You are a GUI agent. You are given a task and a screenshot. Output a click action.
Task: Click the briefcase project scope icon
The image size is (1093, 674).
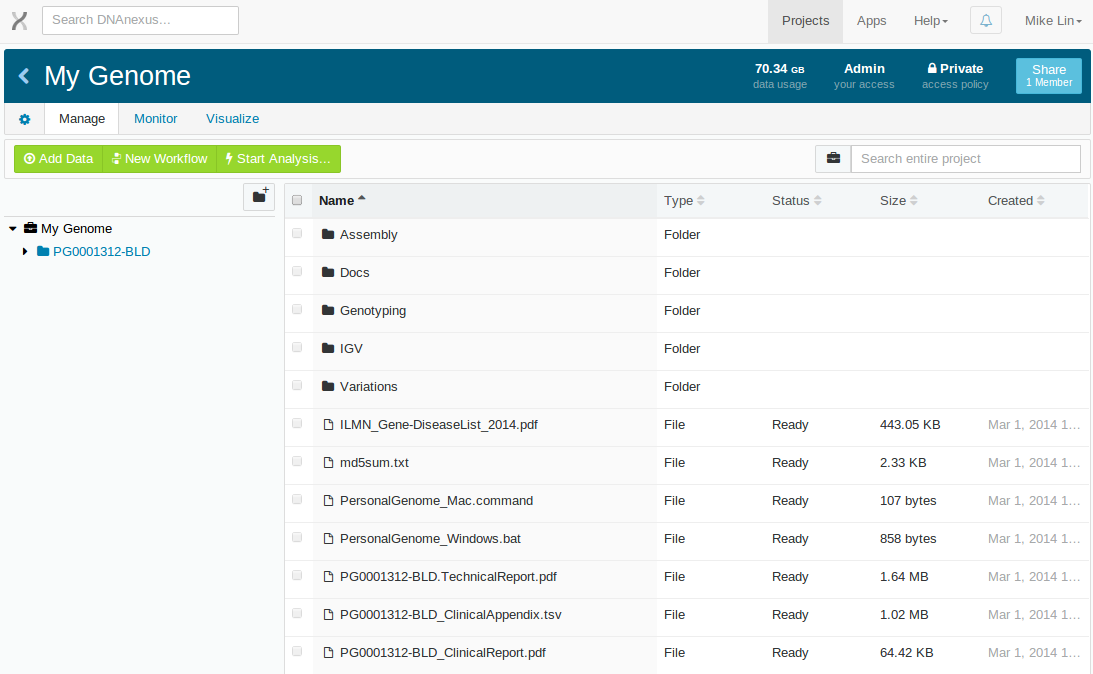click(833, 159)
